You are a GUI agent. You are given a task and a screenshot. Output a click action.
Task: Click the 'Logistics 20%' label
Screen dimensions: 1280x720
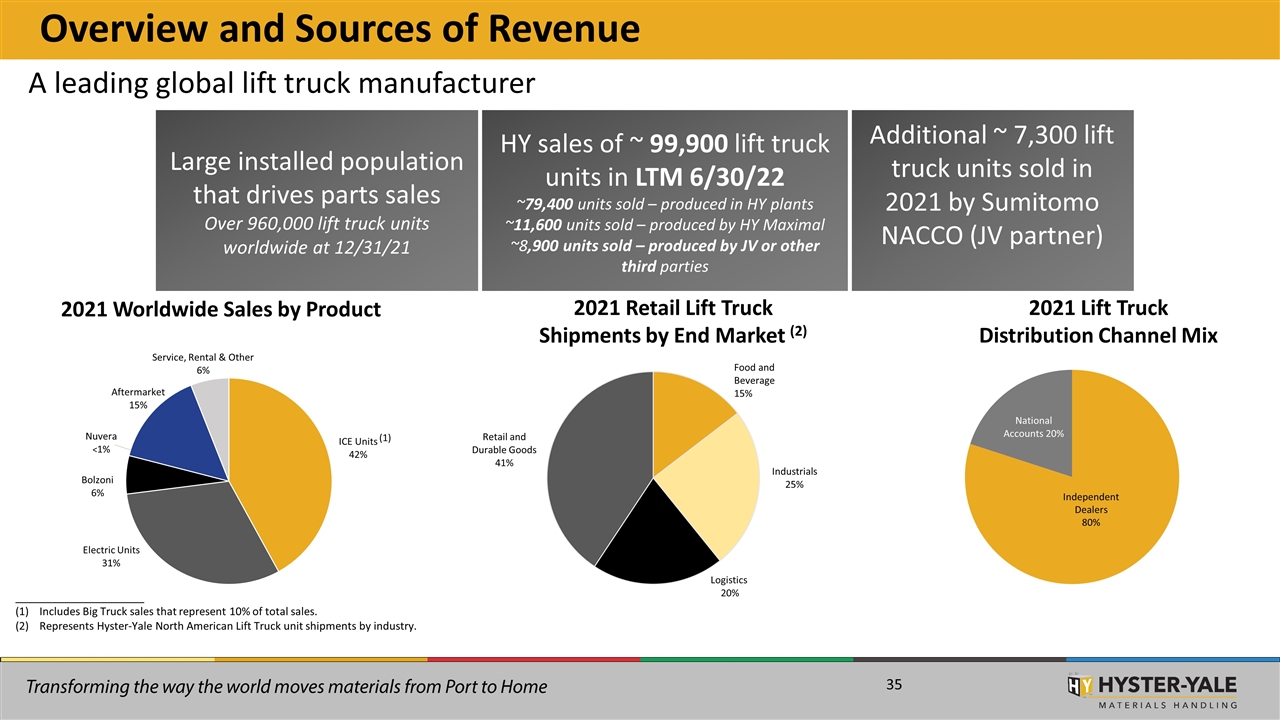[729, 587]
